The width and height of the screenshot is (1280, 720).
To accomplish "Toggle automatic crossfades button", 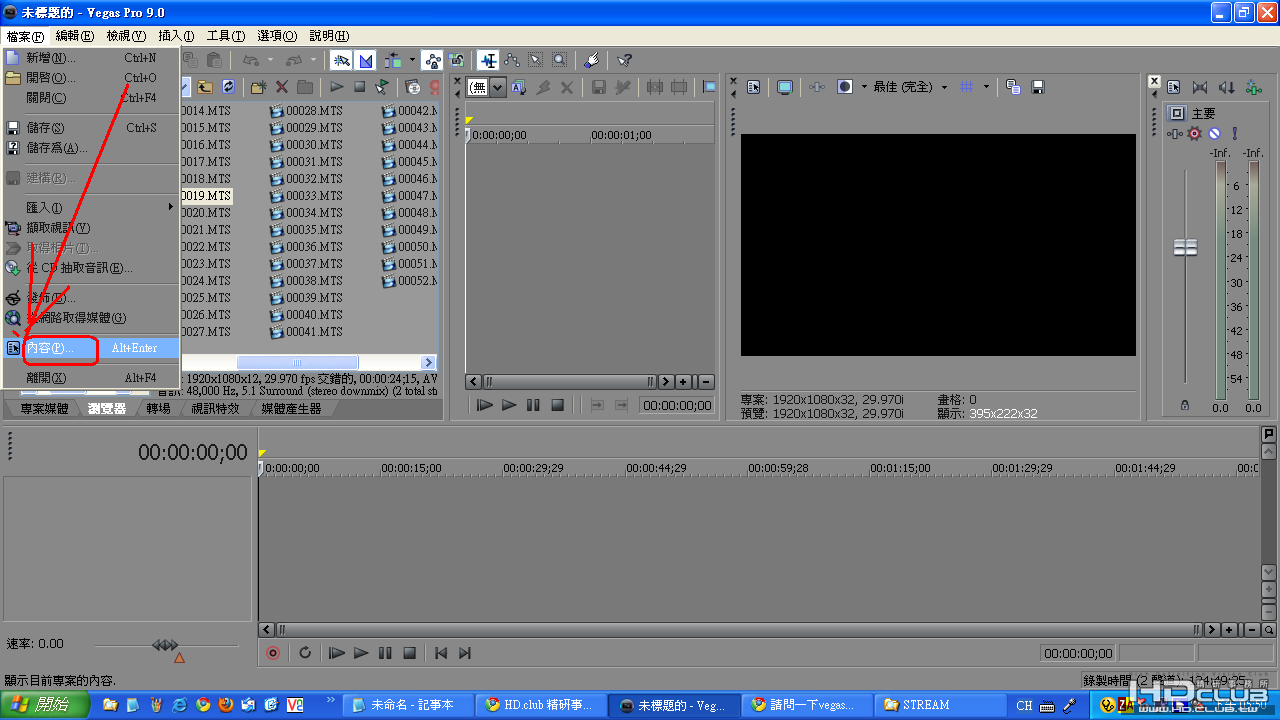I will coord(365,60).
